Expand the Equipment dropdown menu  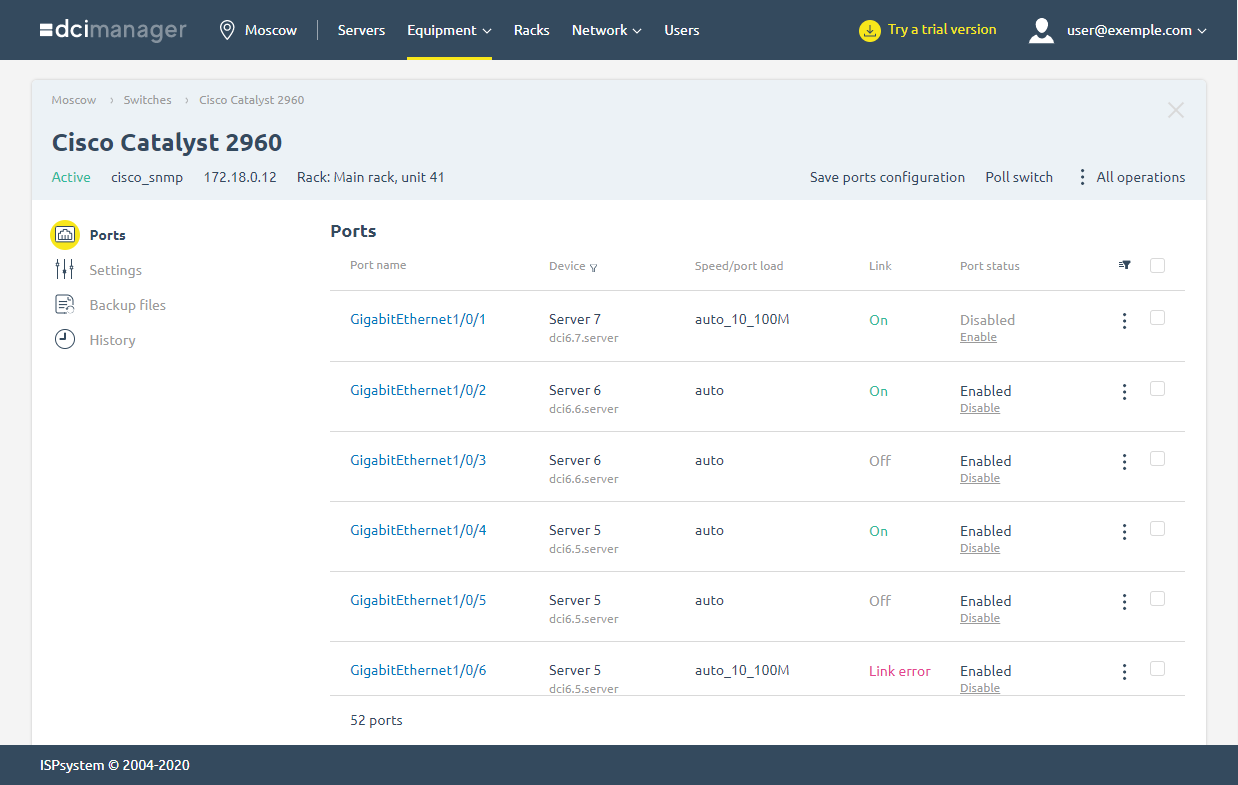(x=449, y=30)
